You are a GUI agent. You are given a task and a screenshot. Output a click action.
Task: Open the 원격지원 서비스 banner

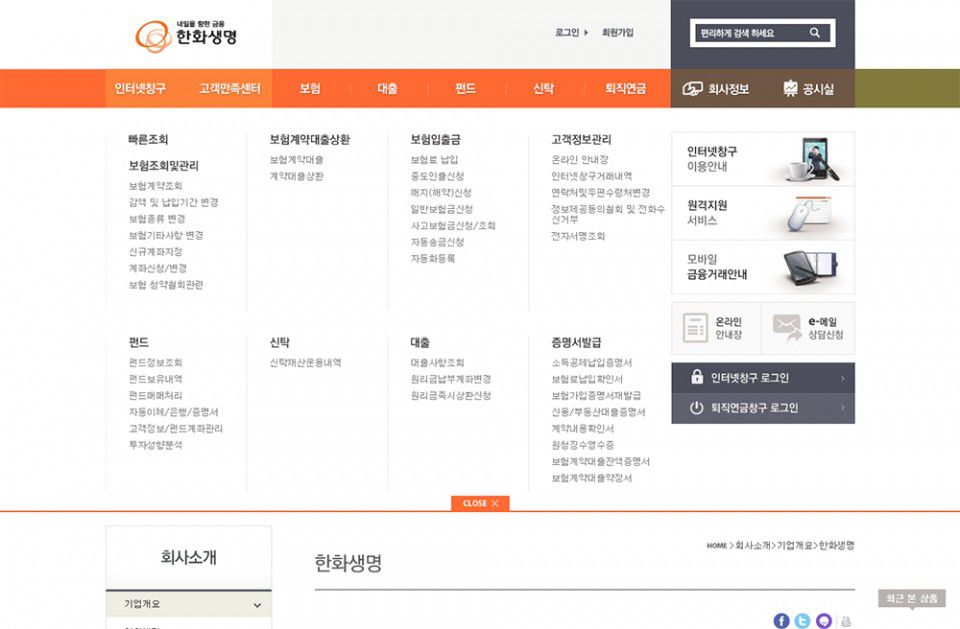pyautogui.click(x=762, y=213)
